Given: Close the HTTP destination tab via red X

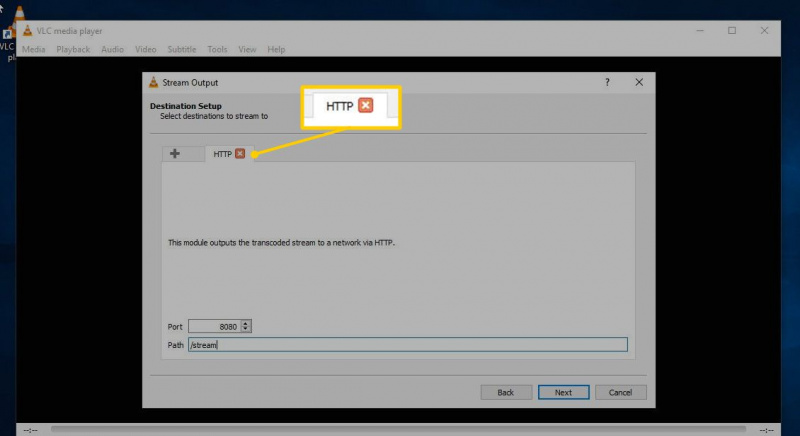Looking at the screenshot, I should coord(240,153).
